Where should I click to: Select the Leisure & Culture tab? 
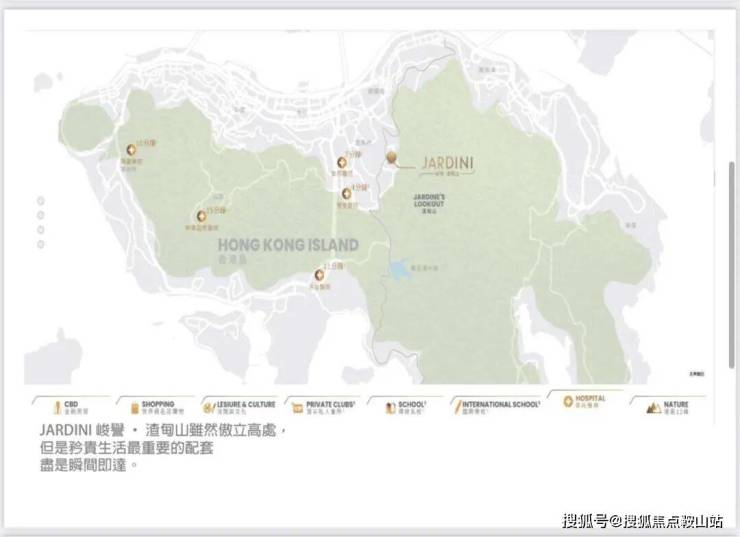point(240,407)
